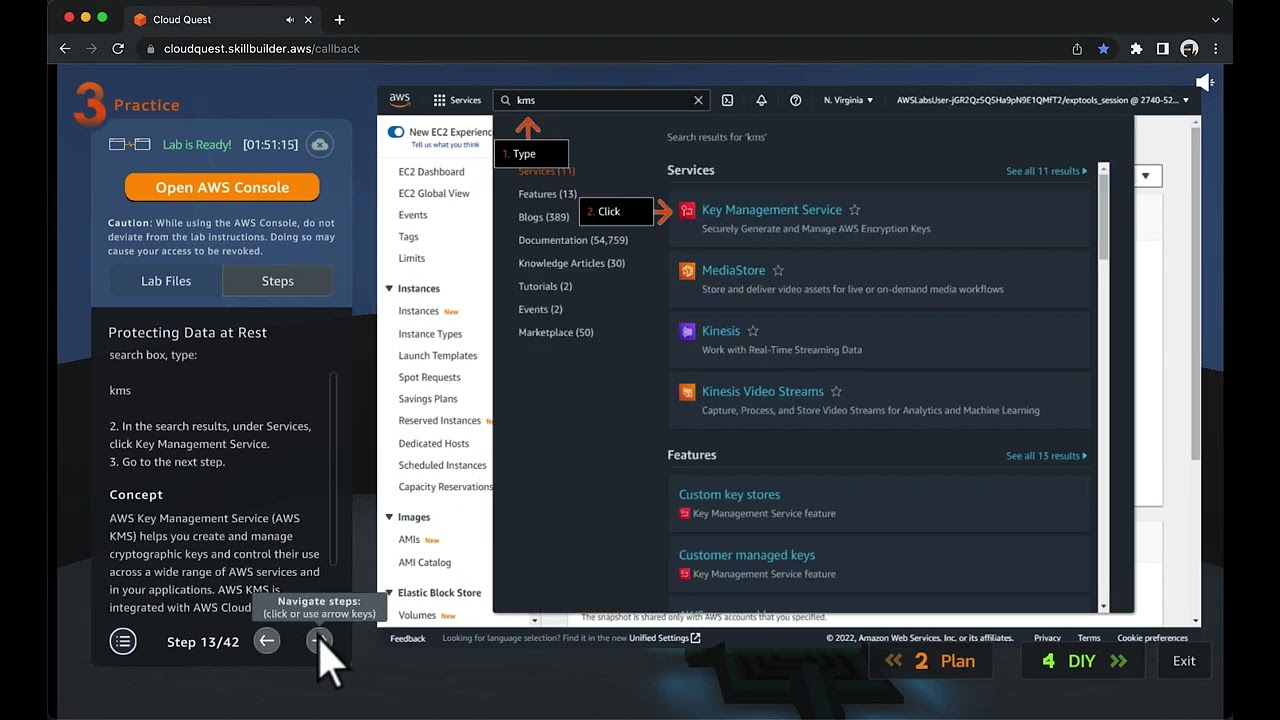Click the lab cloud status icon

(320, 144)
